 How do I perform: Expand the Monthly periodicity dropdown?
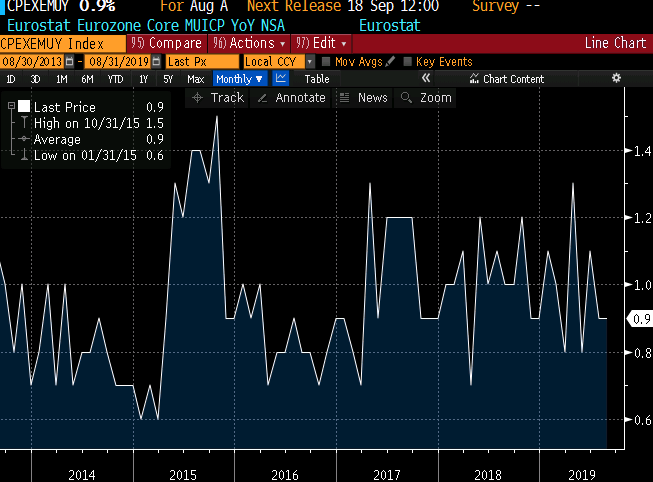[240, 79]
